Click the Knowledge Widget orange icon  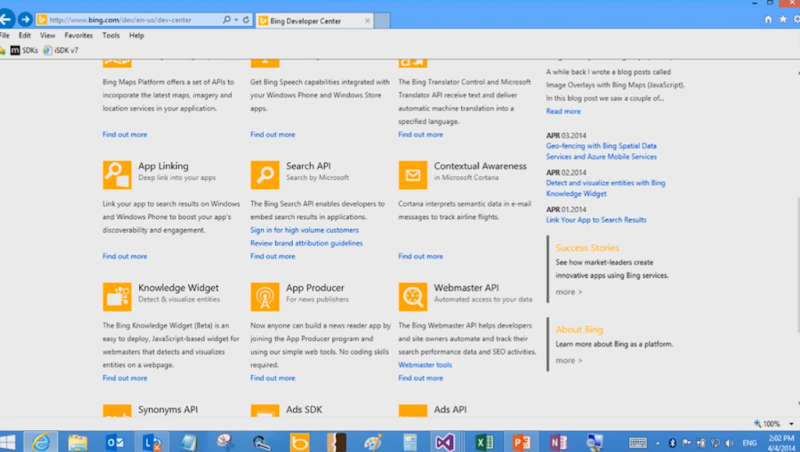click(117, 297)
